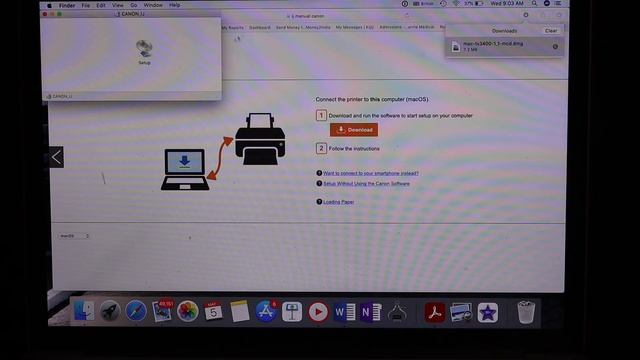The image size is (640, 360).
Task: Open Notification Center from menu bar
Action: pos(558,4)
